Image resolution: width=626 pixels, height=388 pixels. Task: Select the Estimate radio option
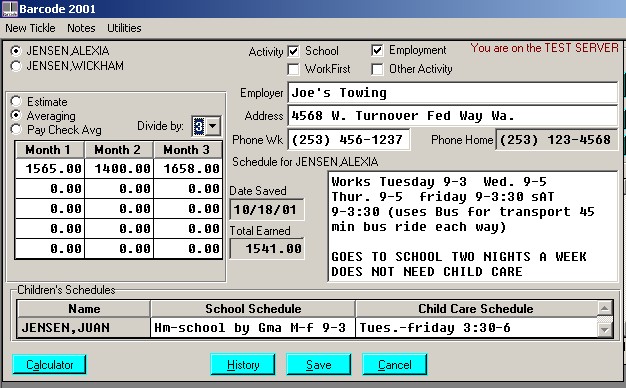tap(16, 101)
